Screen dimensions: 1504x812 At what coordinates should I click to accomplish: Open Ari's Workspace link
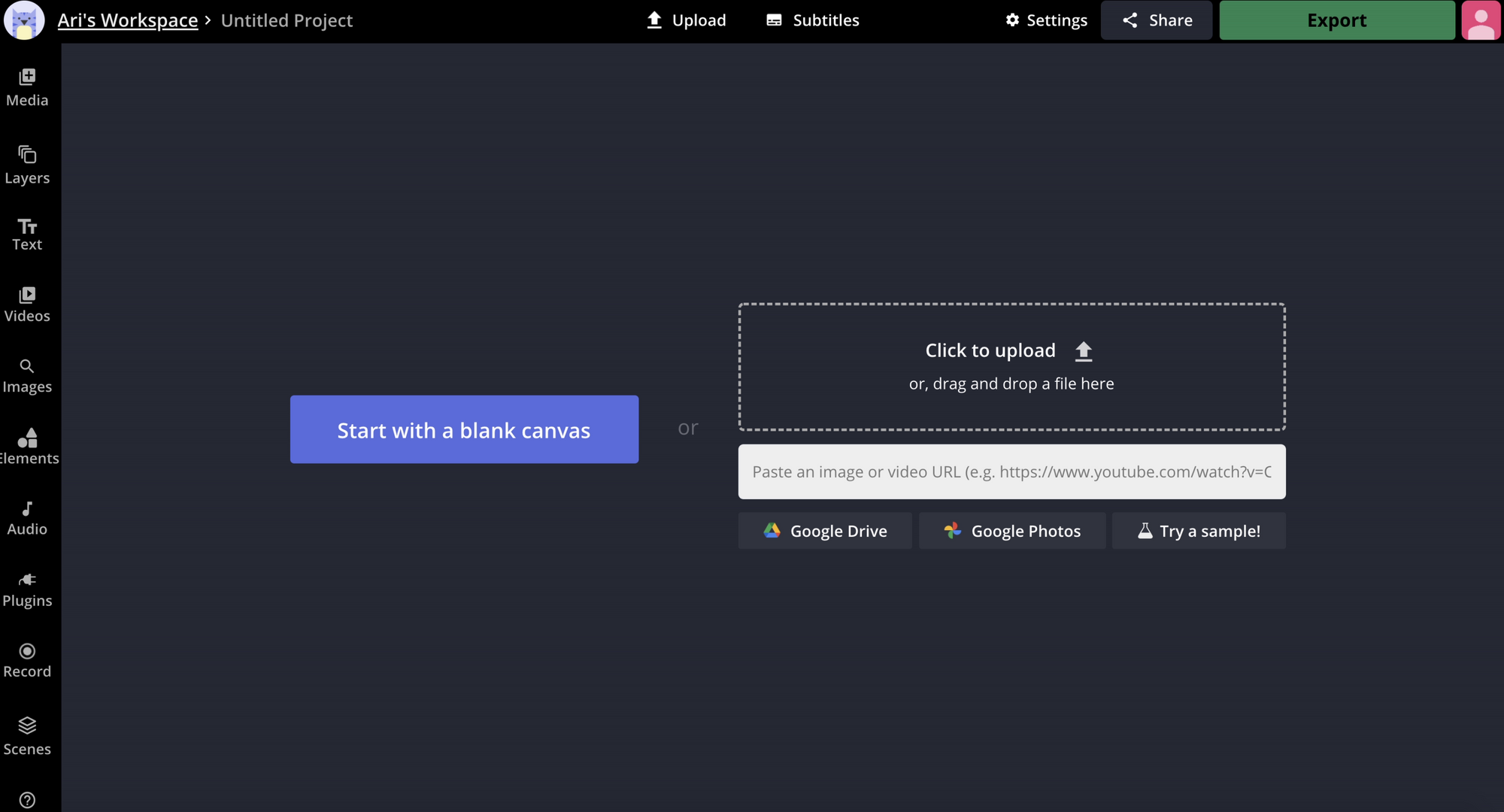tap(128, 20)
